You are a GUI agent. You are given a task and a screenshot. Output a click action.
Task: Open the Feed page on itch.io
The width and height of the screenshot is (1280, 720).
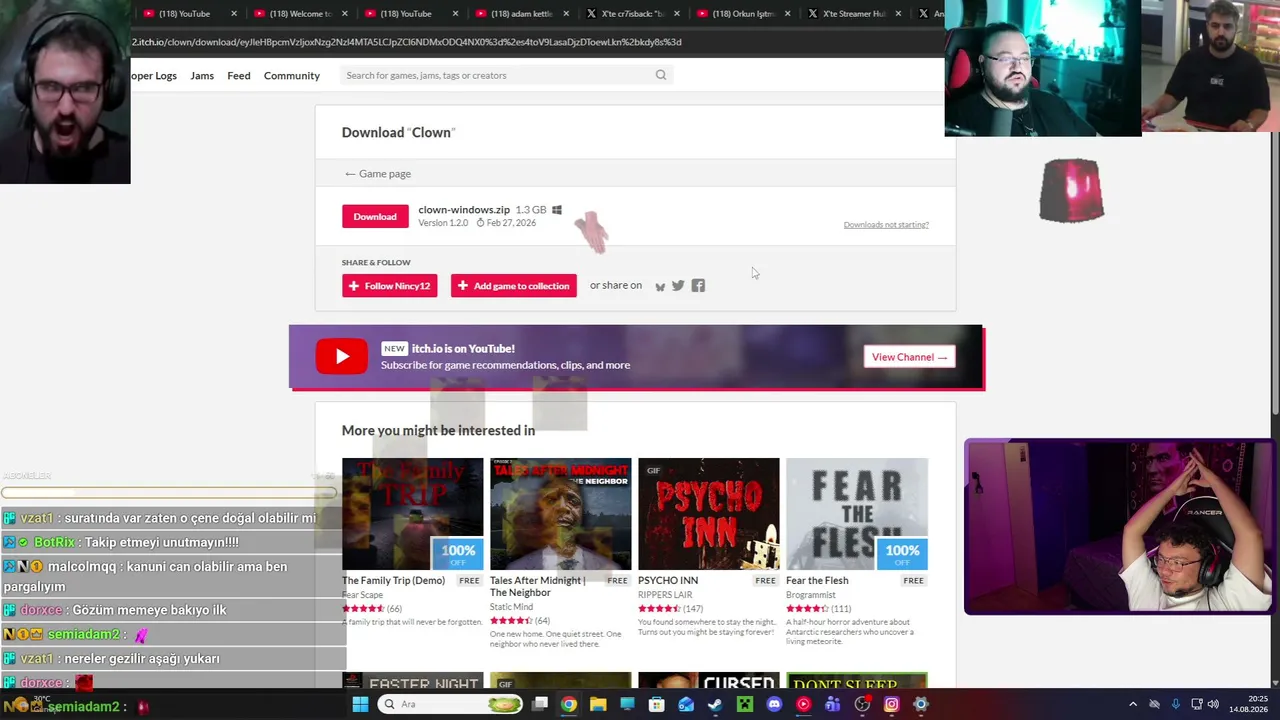pos(239,76)
